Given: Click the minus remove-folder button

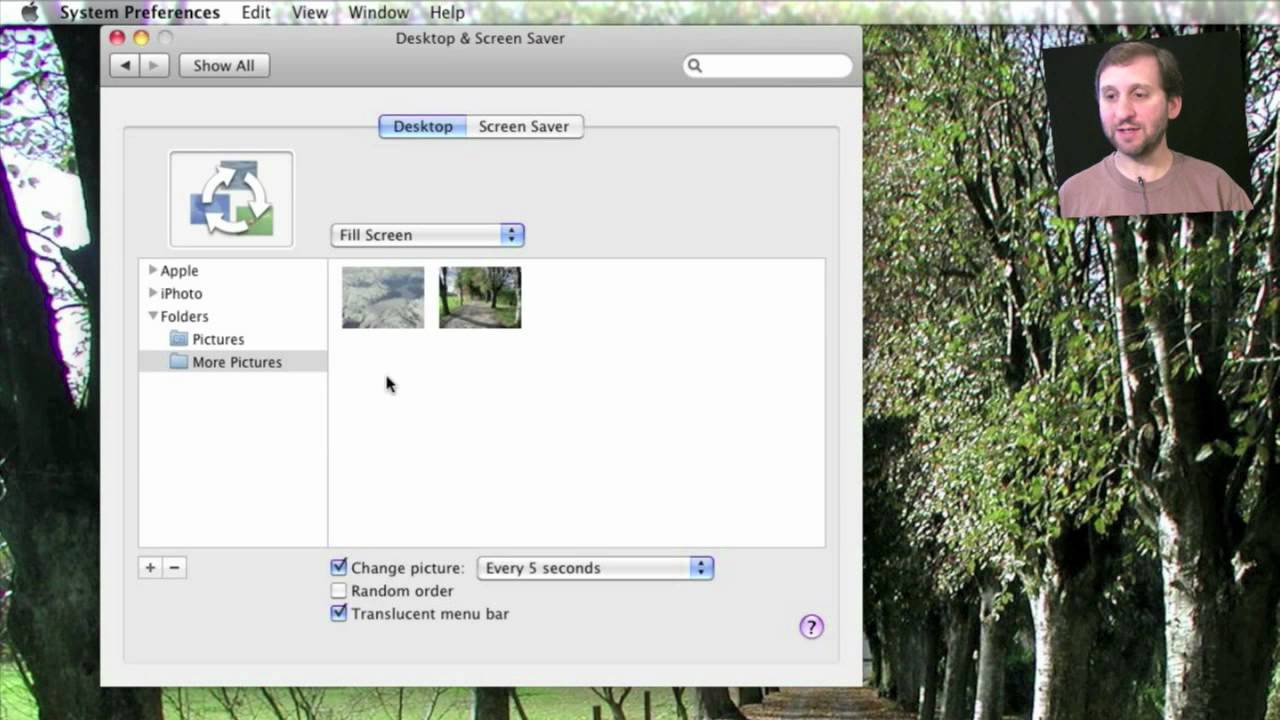Looking at the screenshot, I should tap(174, 567).
